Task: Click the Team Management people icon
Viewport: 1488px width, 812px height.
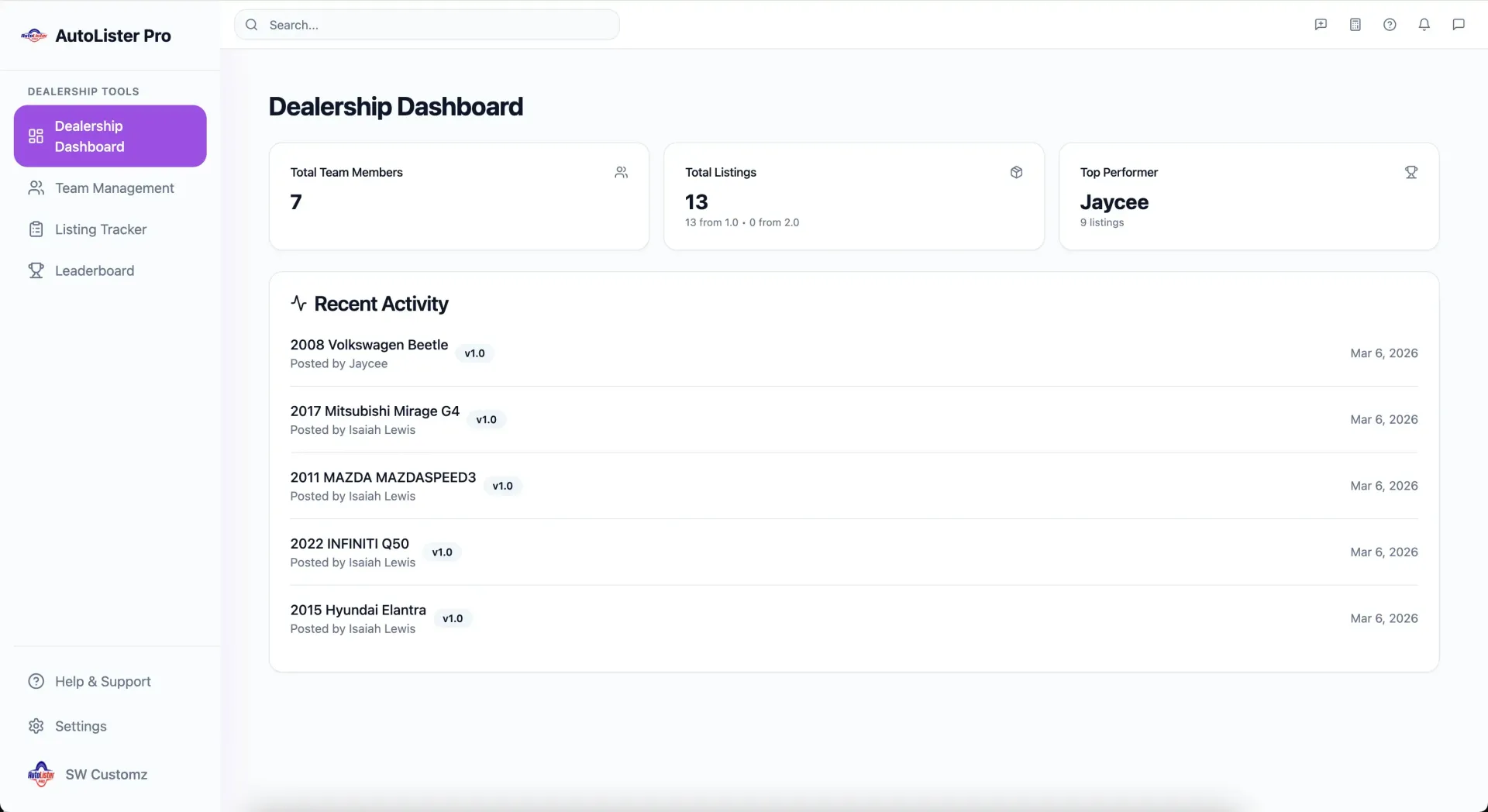Action: point(36,188)
